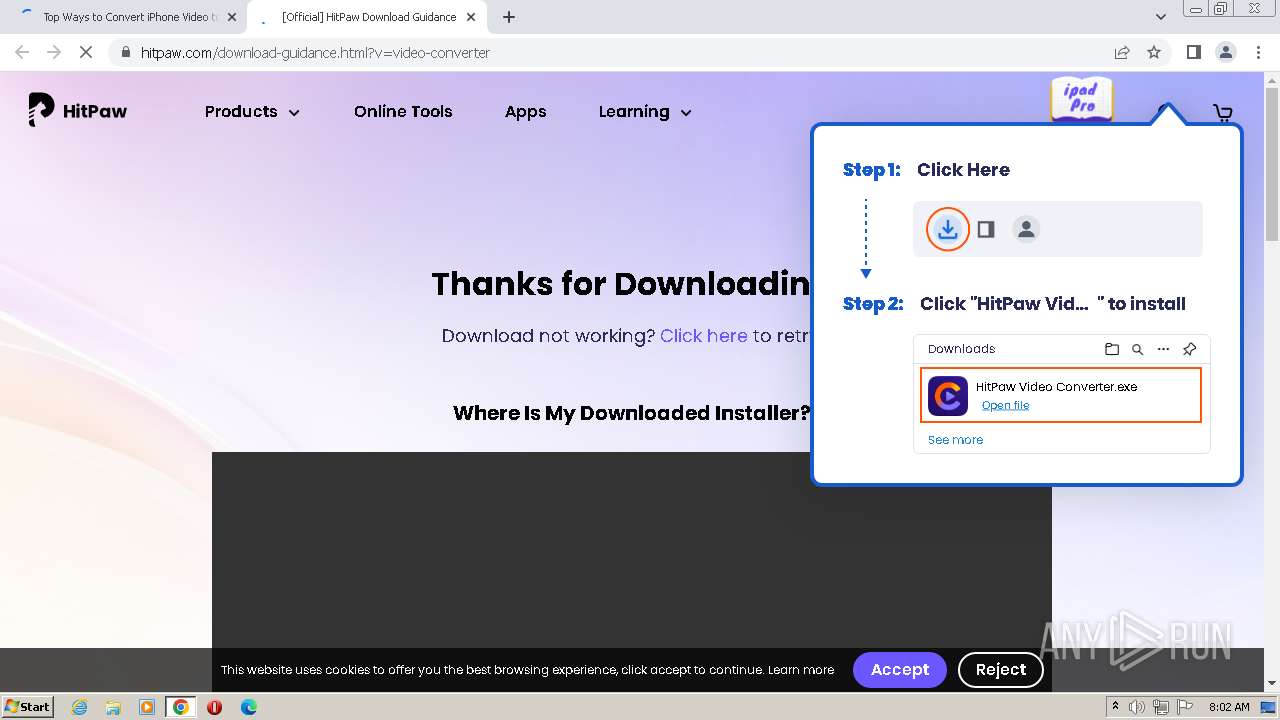1280x720 pixels.
Task: Launch Internet Explorer from the taskbar
Action: [x=79, y=707]
